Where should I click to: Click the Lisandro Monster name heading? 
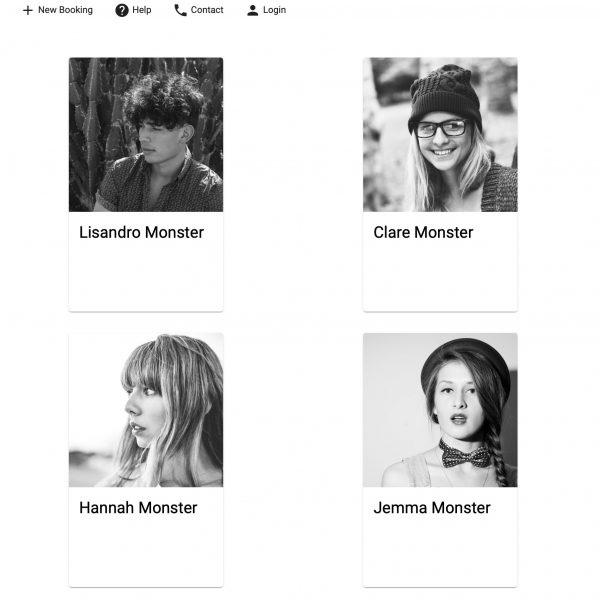click(x=141, y=232)
